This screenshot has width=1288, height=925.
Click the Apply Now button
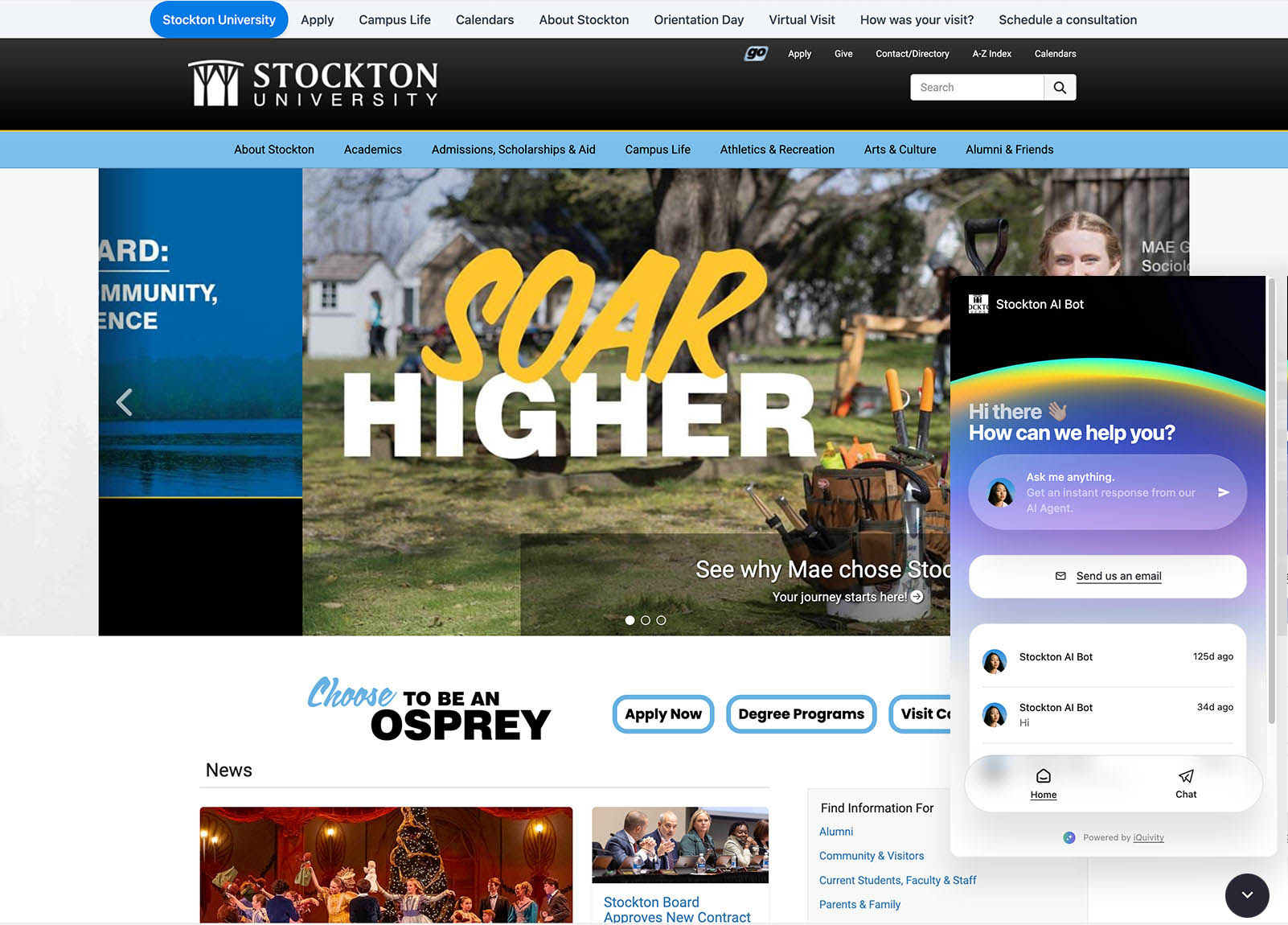[x=662, y=714]
